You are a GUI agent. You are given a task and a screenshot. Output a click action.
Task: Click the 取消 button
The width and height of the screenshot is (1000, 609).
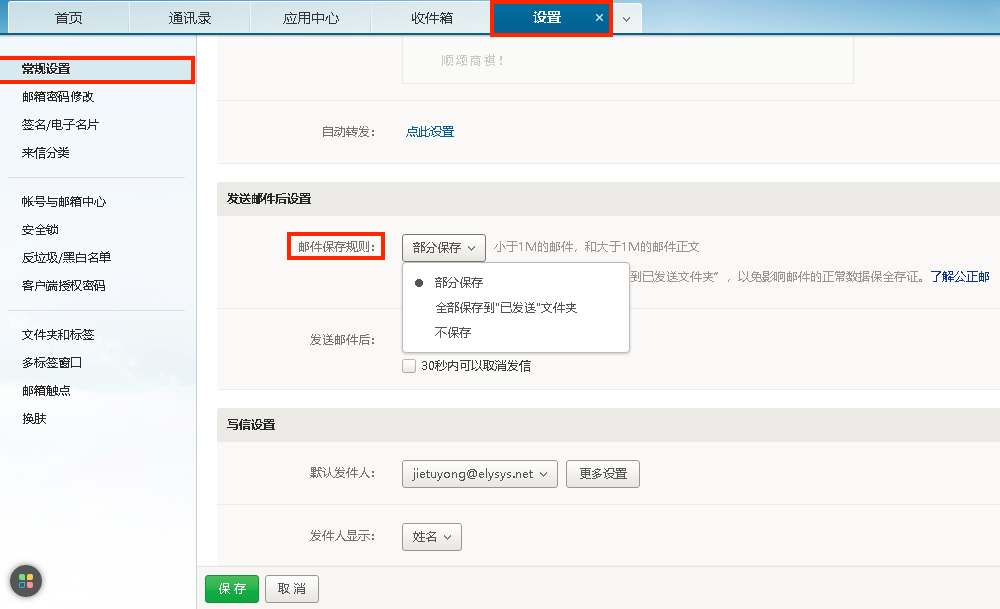pos(291,588)
